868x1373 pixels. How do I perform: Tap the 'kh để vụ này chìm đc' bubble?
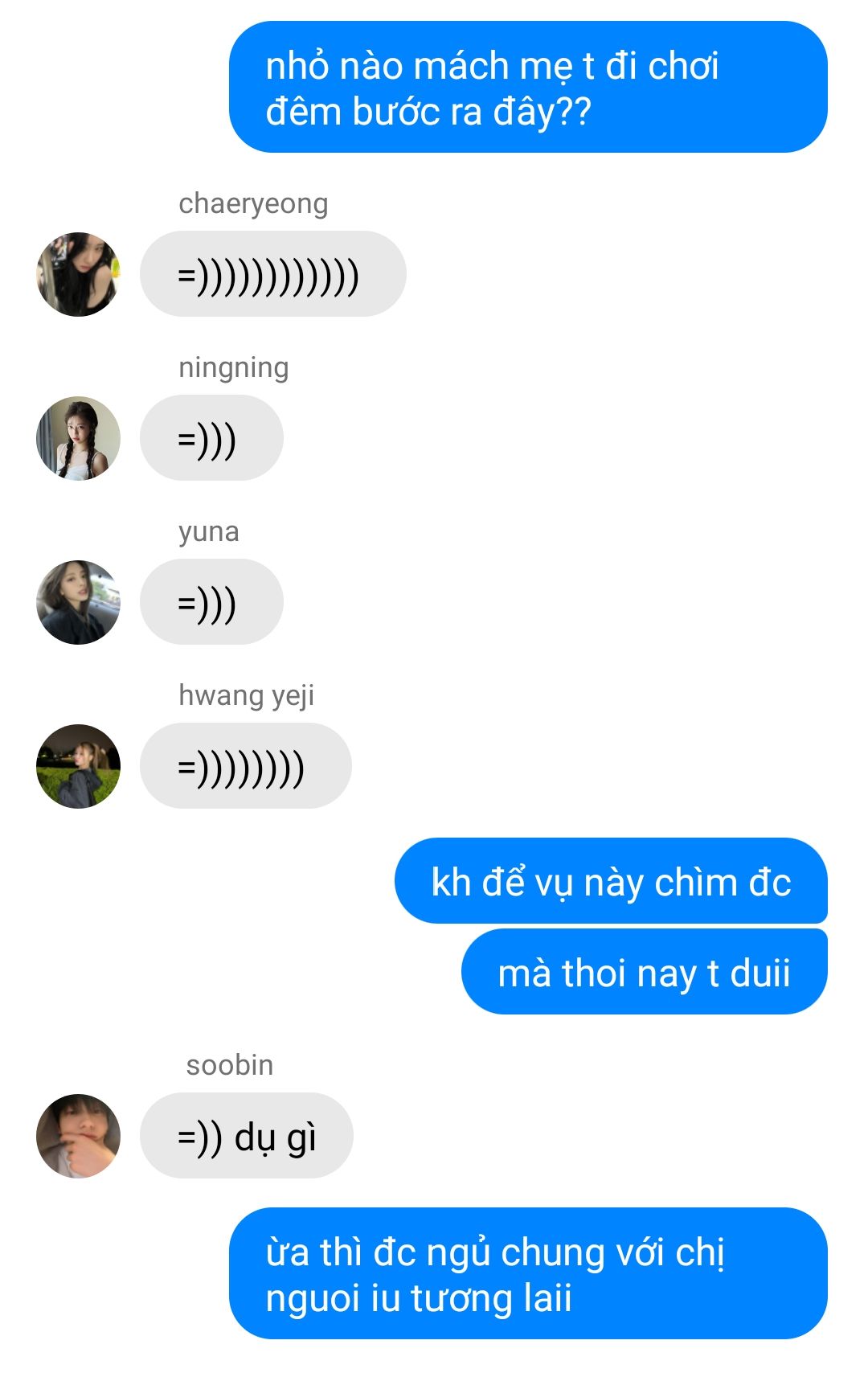coord(611,881)
